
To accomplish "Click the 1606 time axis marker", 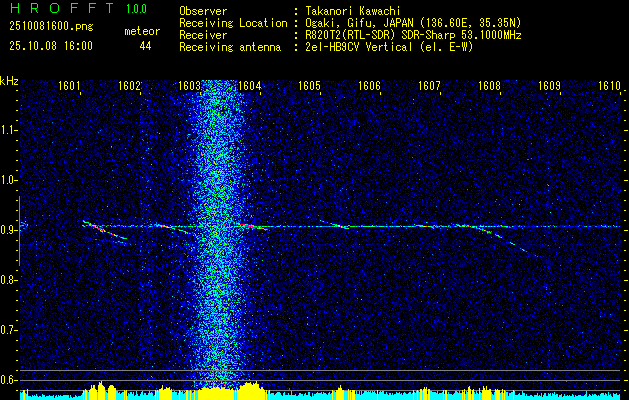I will click(369, 85).
